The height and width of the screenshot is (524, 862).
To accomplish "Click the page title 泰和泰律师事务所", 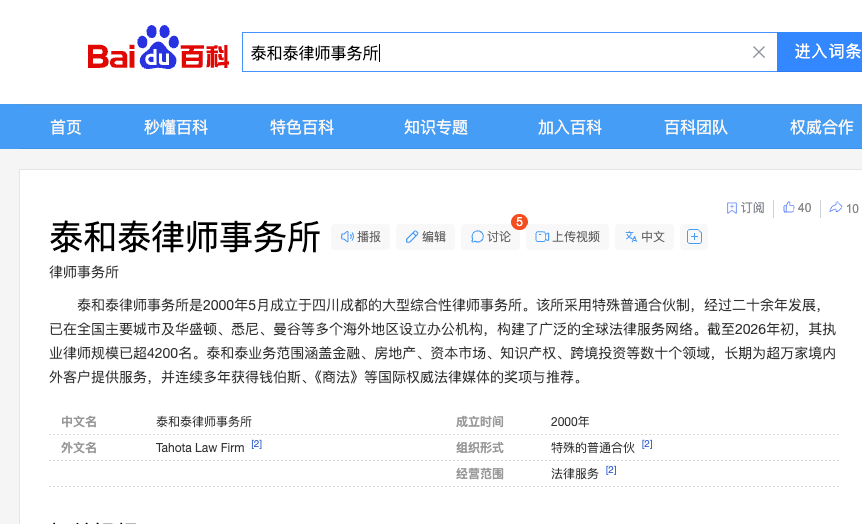I will 185,237.
